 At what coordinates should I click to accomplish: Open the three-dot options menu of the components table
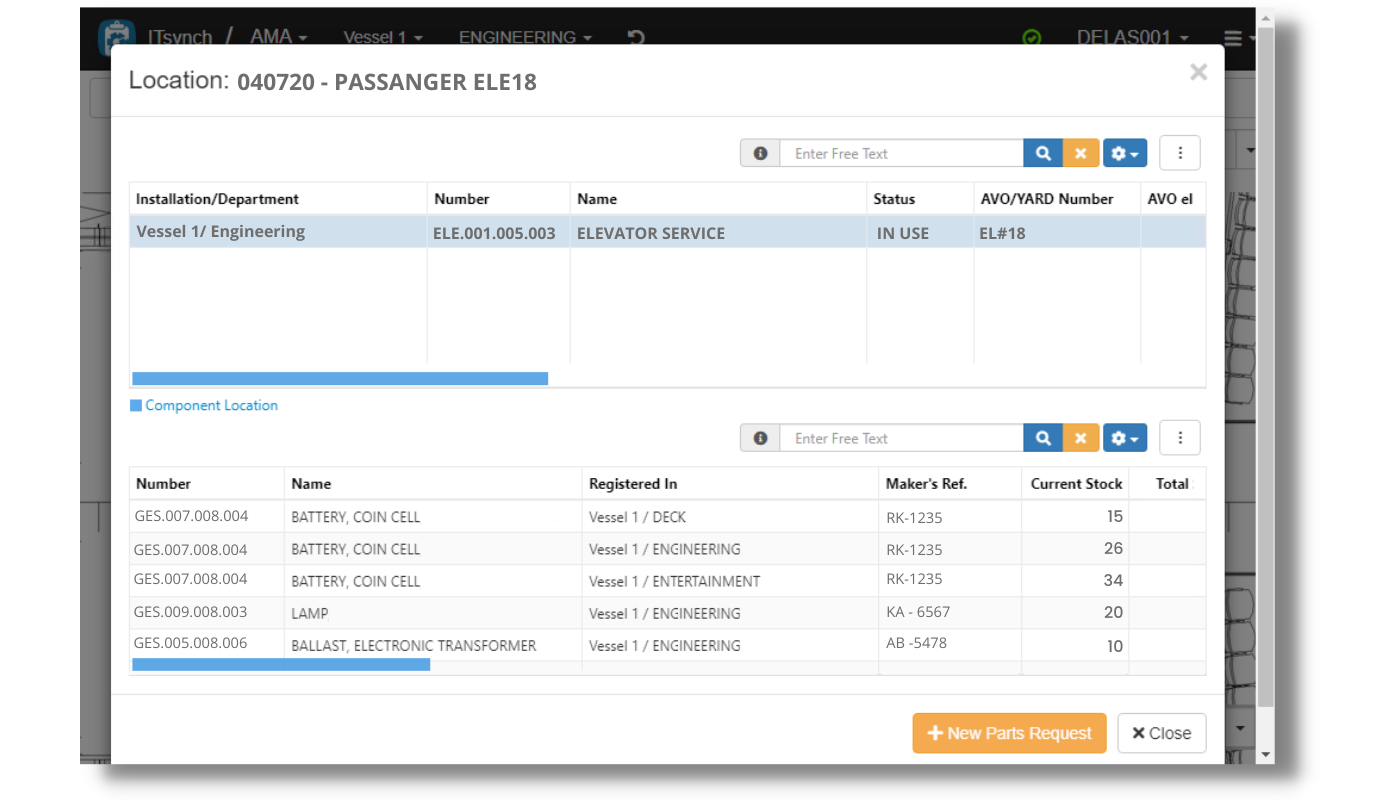tap(1180, 152)
